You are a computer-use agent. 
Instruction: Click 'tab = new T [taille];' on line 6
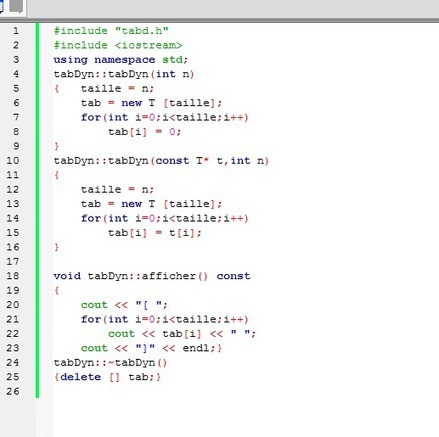tap(151, 103)
